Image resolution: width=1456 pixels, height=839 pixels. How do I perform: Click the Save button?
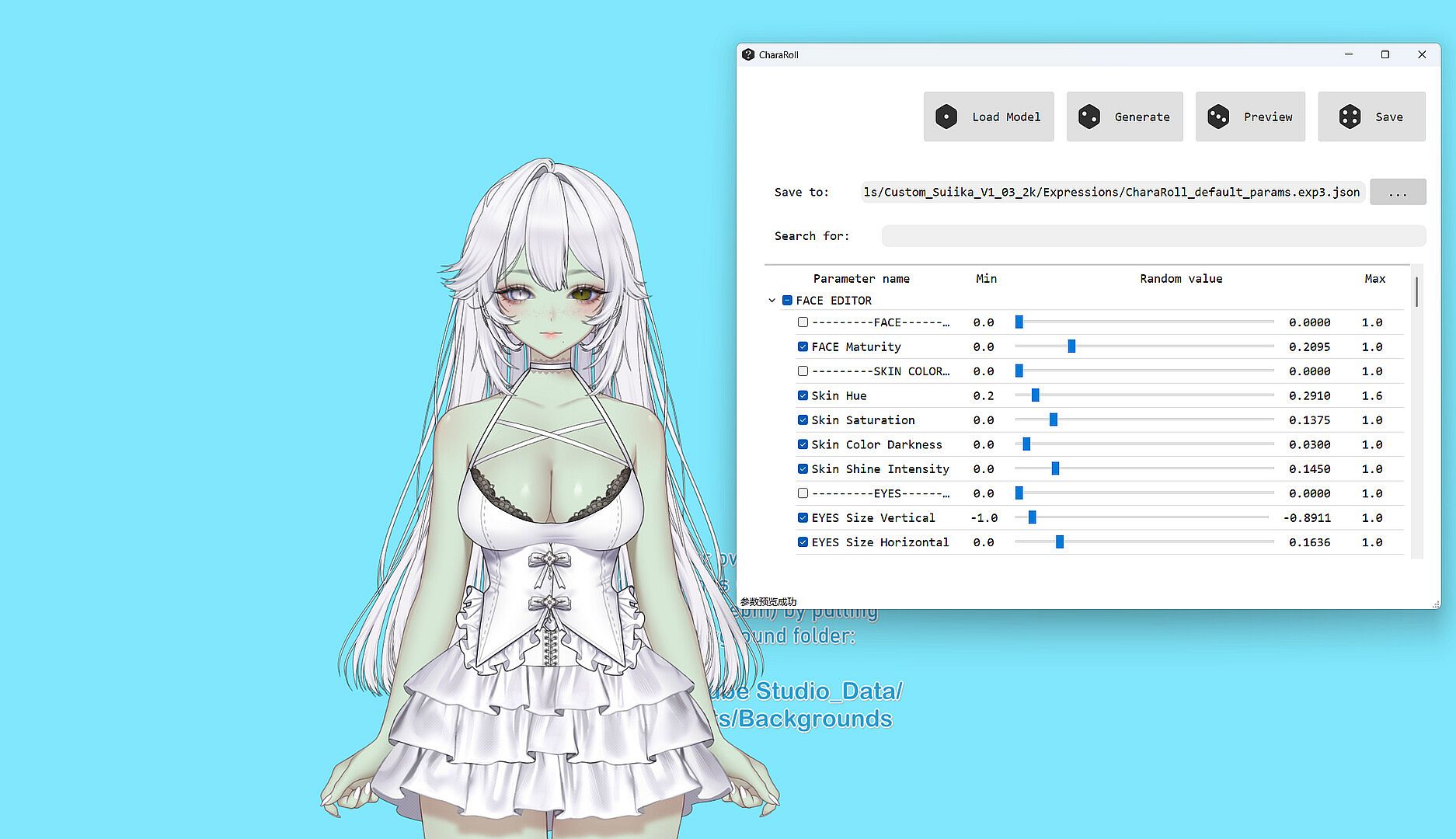[1371, 117]
